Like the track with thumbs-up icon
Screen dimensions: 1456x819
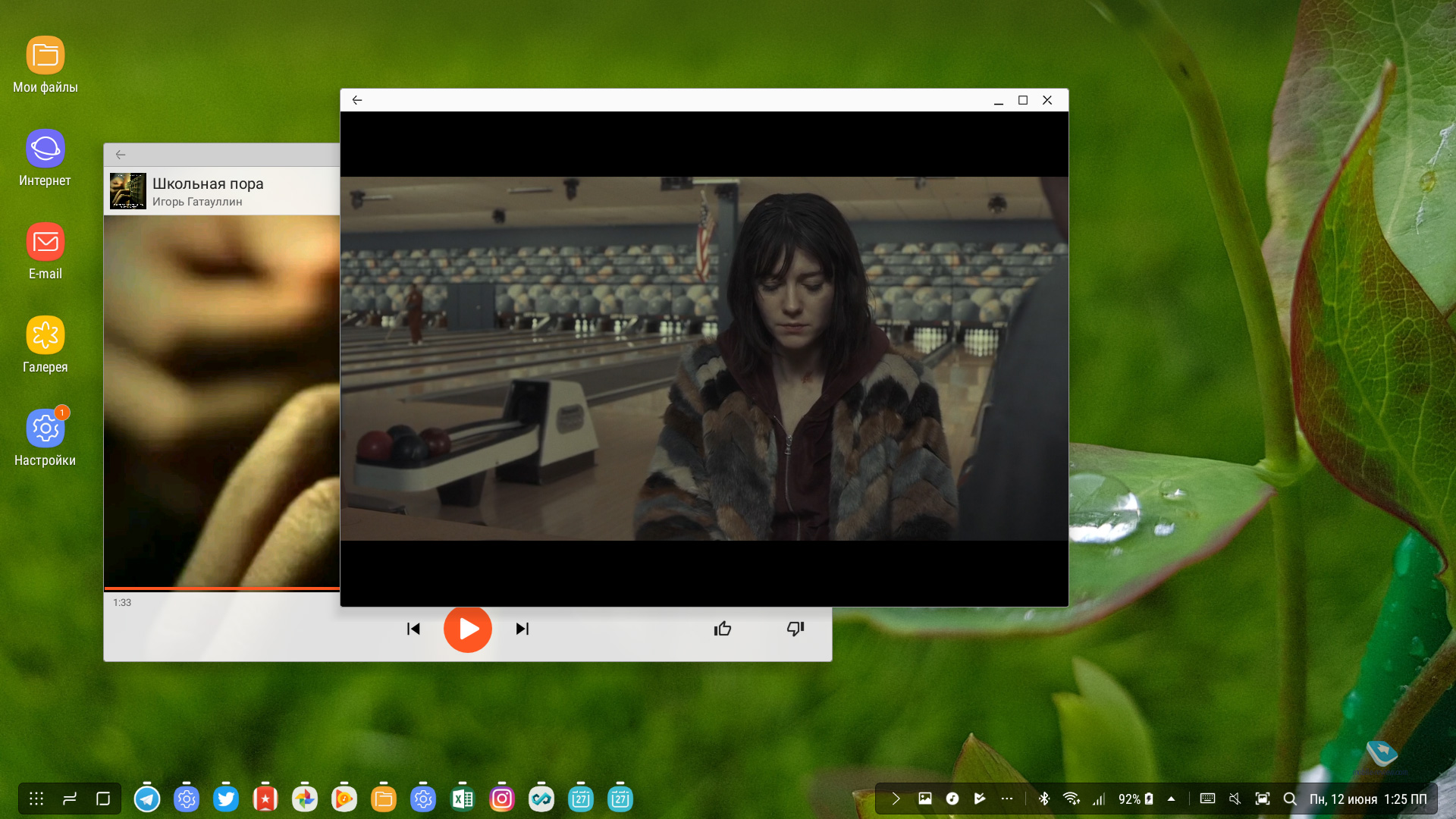click(x=723, y=629)
